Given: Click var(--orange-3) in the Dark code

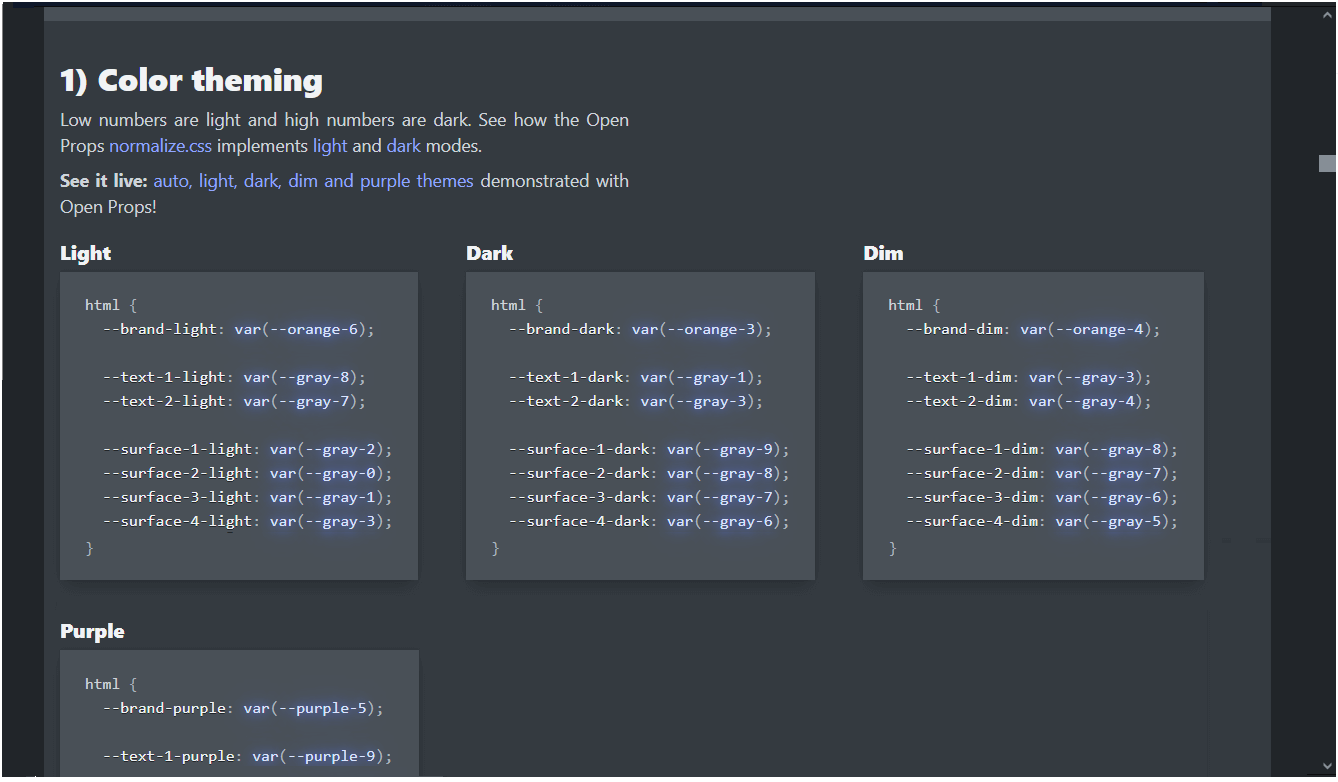Looking at the screenshot, I should [702, 329].
